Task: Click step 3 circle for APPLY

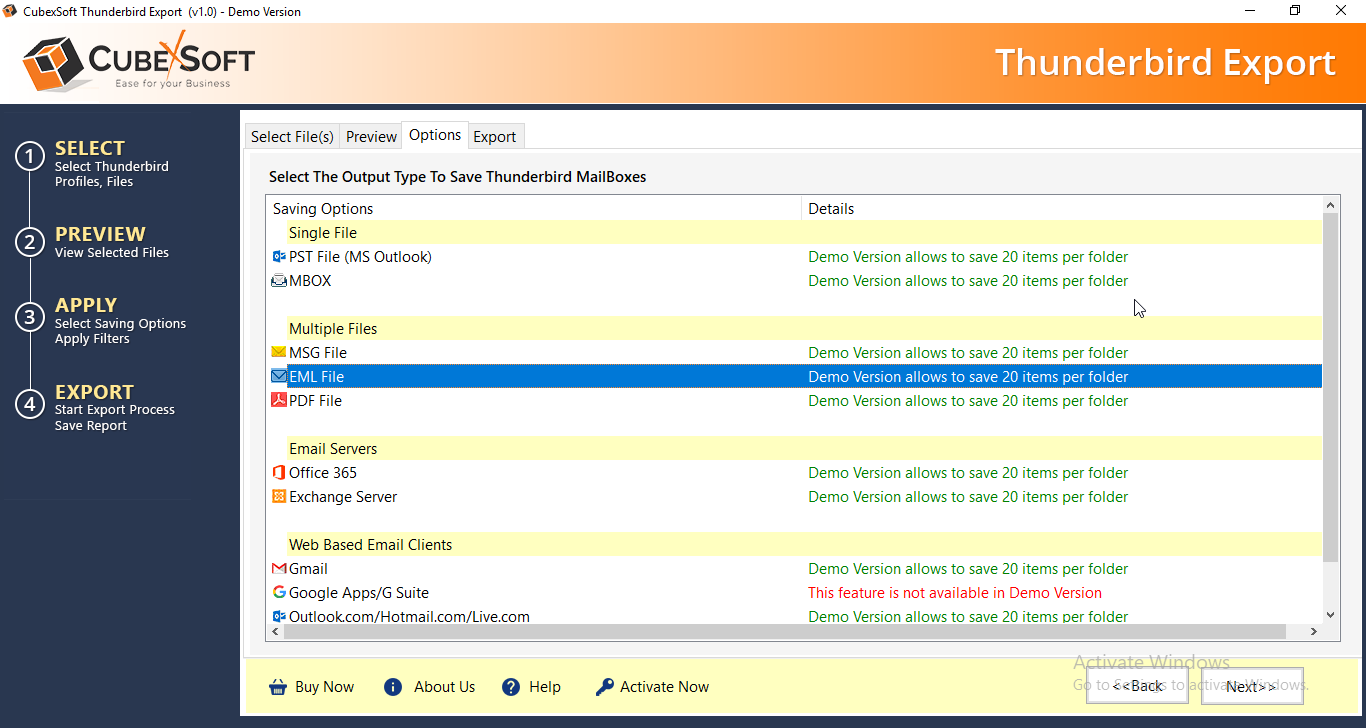Action: tap(30, 318)
